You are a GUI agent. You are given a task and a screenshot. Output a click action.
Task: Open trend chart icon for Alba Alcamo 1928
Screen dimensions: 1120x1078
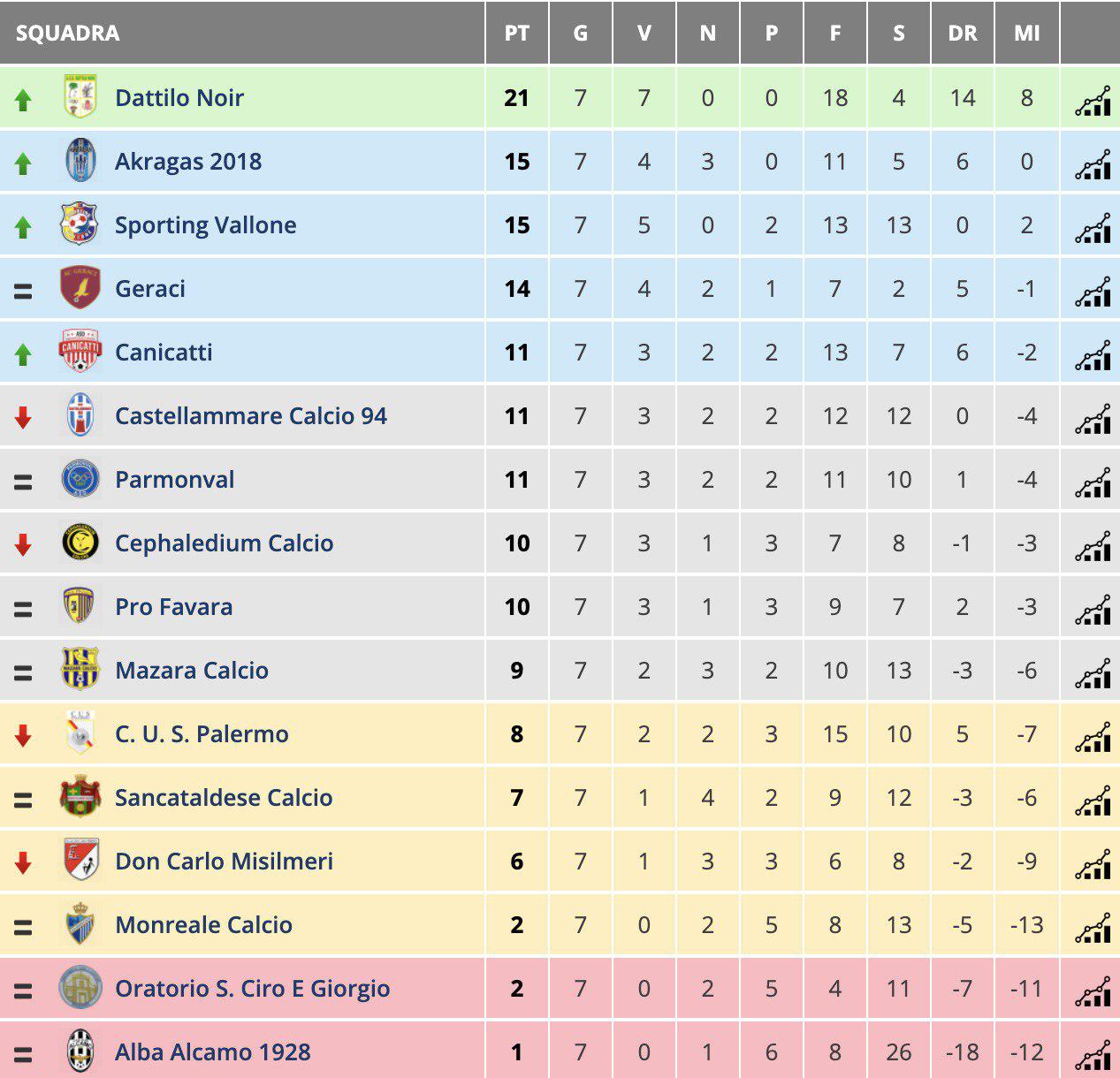[x=1093, y=1055]
